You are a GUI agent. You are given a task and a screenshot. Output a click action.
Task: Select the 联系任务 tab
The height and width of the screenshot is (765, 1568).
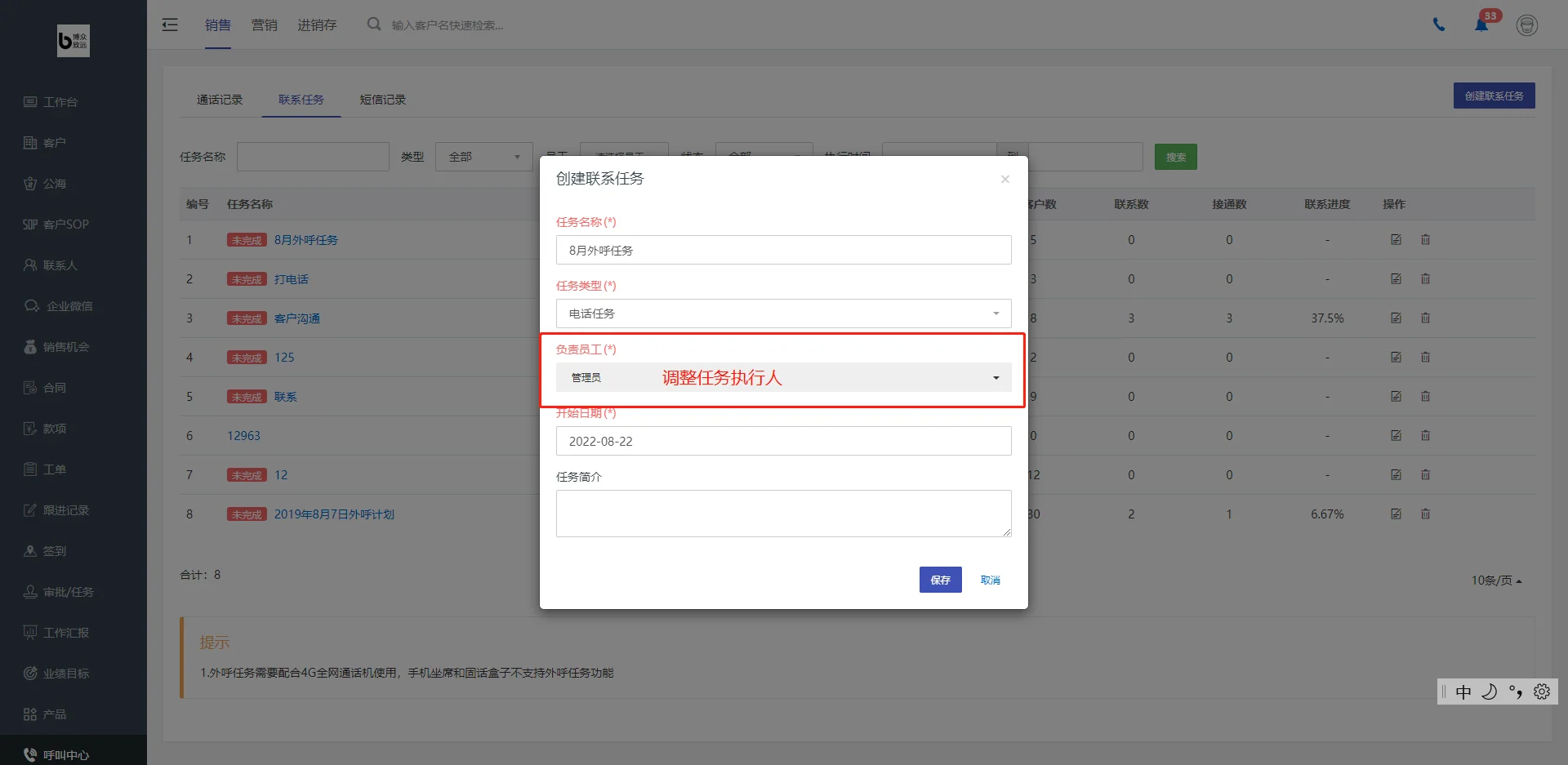(x=301, y=100)
